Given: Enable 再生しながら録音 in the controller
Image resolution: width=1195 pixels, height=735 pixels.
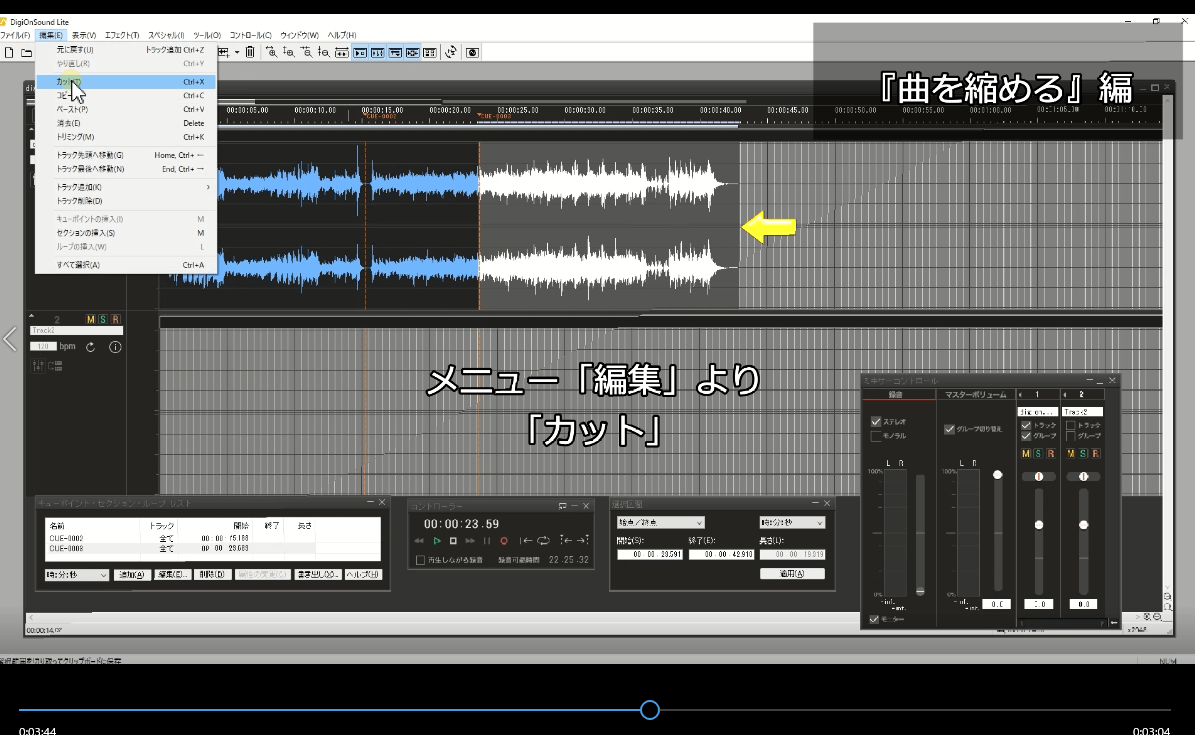Looking at the screenshot, I should pos(420,560).
